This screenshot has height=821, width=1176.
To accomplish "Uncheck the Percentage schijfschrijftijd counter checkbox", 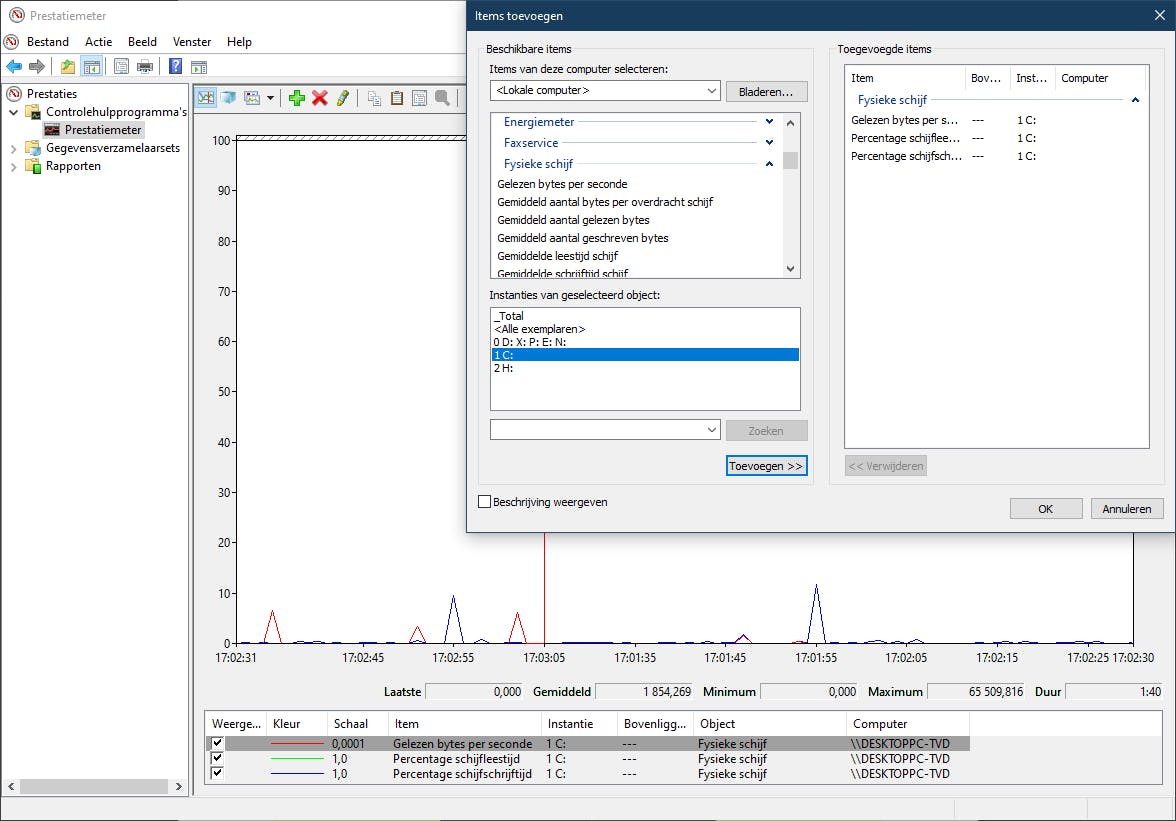I will click(217, 774).
